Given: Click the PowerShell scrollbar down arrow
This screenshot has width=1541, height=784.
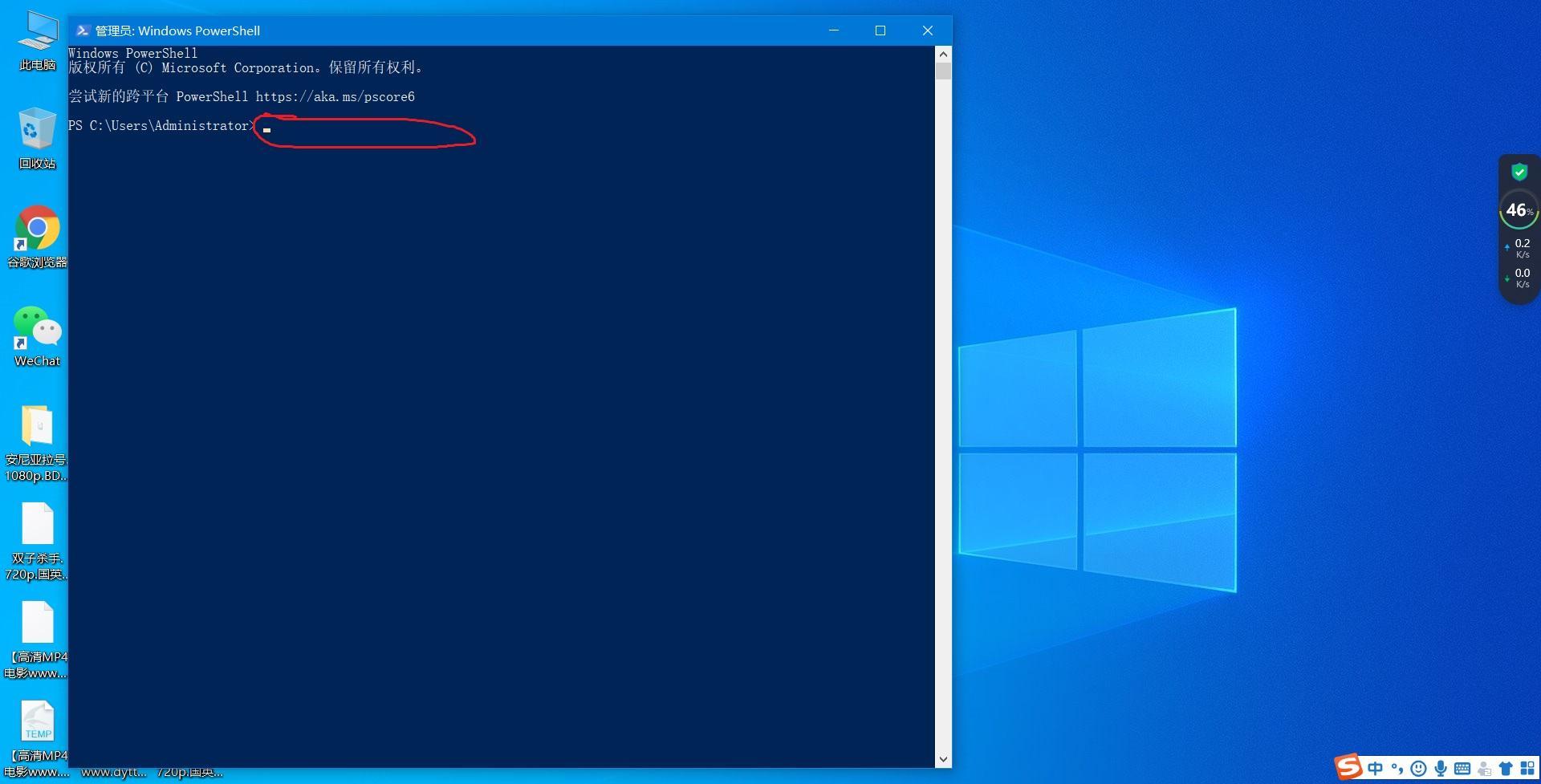Looking at the screenshot, I should click(943, 759).
